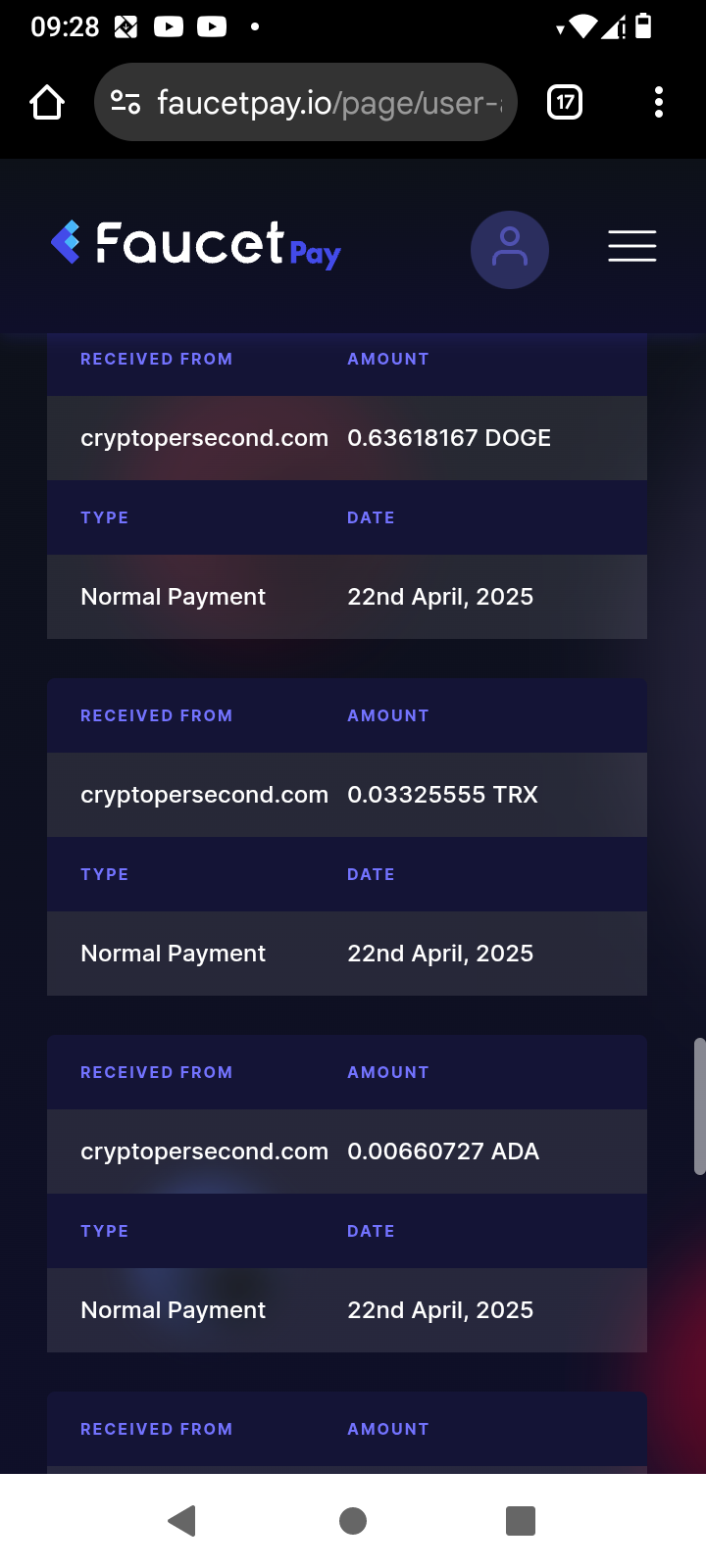Tap the battery icon in status bar
The height and width of the screenshot is (1568, 706).
pyautogui.click(x=643, y=26)
